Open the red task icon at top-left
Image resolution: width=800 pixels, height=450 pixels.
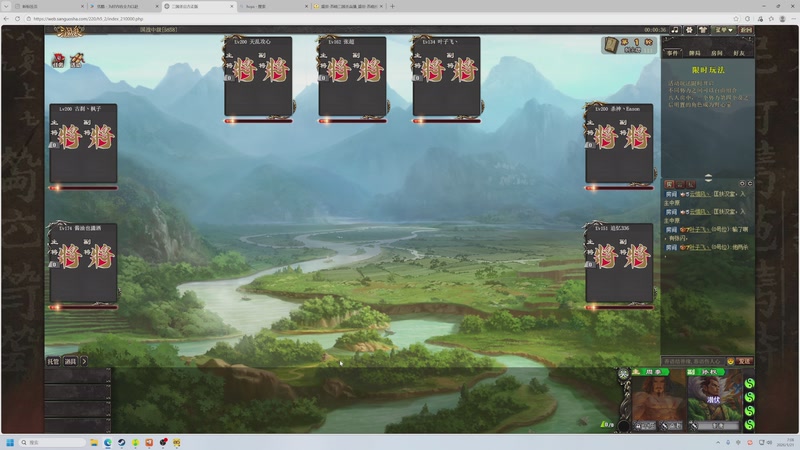[58, 60]
